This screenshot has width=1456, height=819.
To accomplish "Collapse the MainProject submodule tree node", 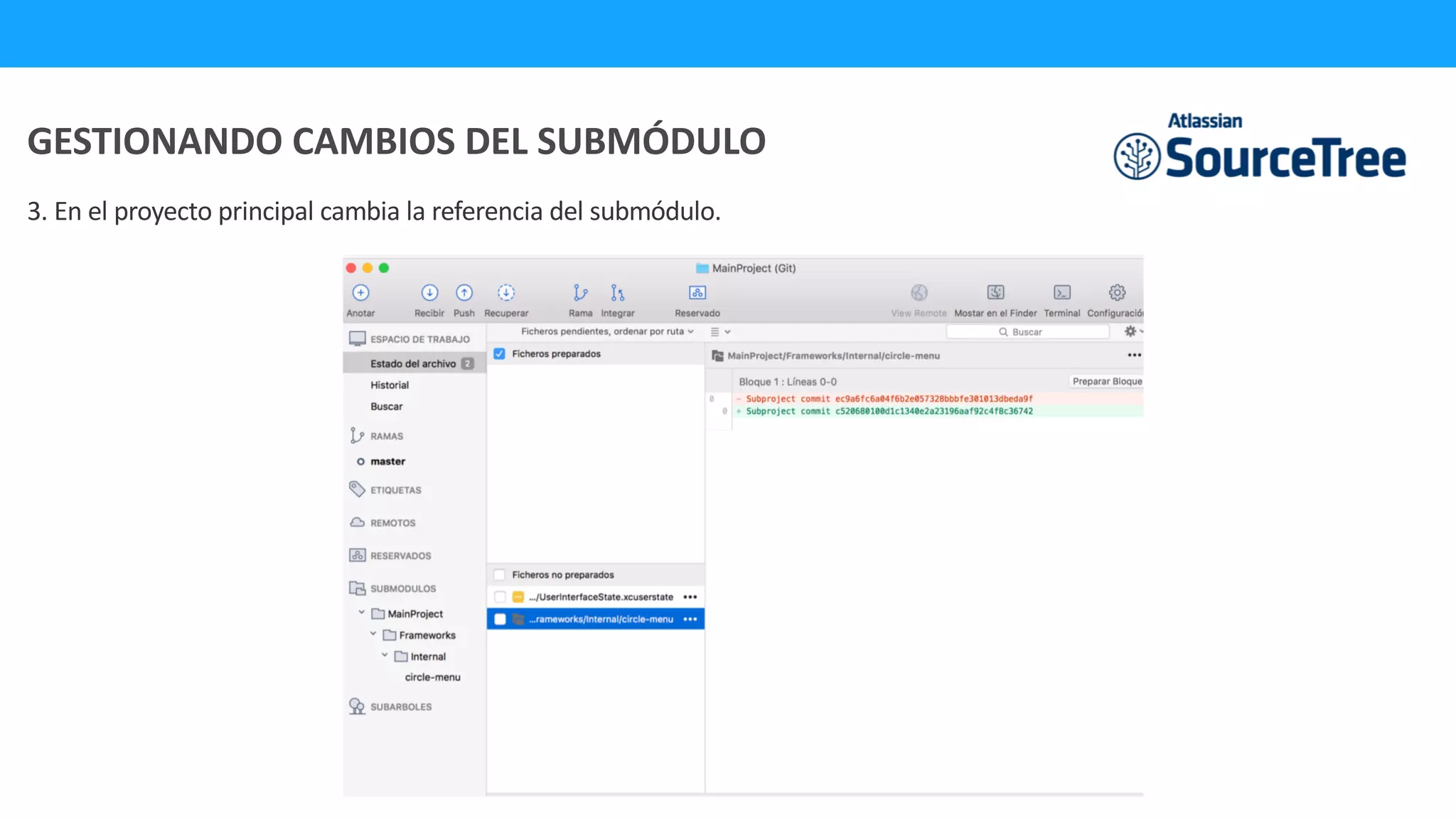I will (x=361, y=612).
